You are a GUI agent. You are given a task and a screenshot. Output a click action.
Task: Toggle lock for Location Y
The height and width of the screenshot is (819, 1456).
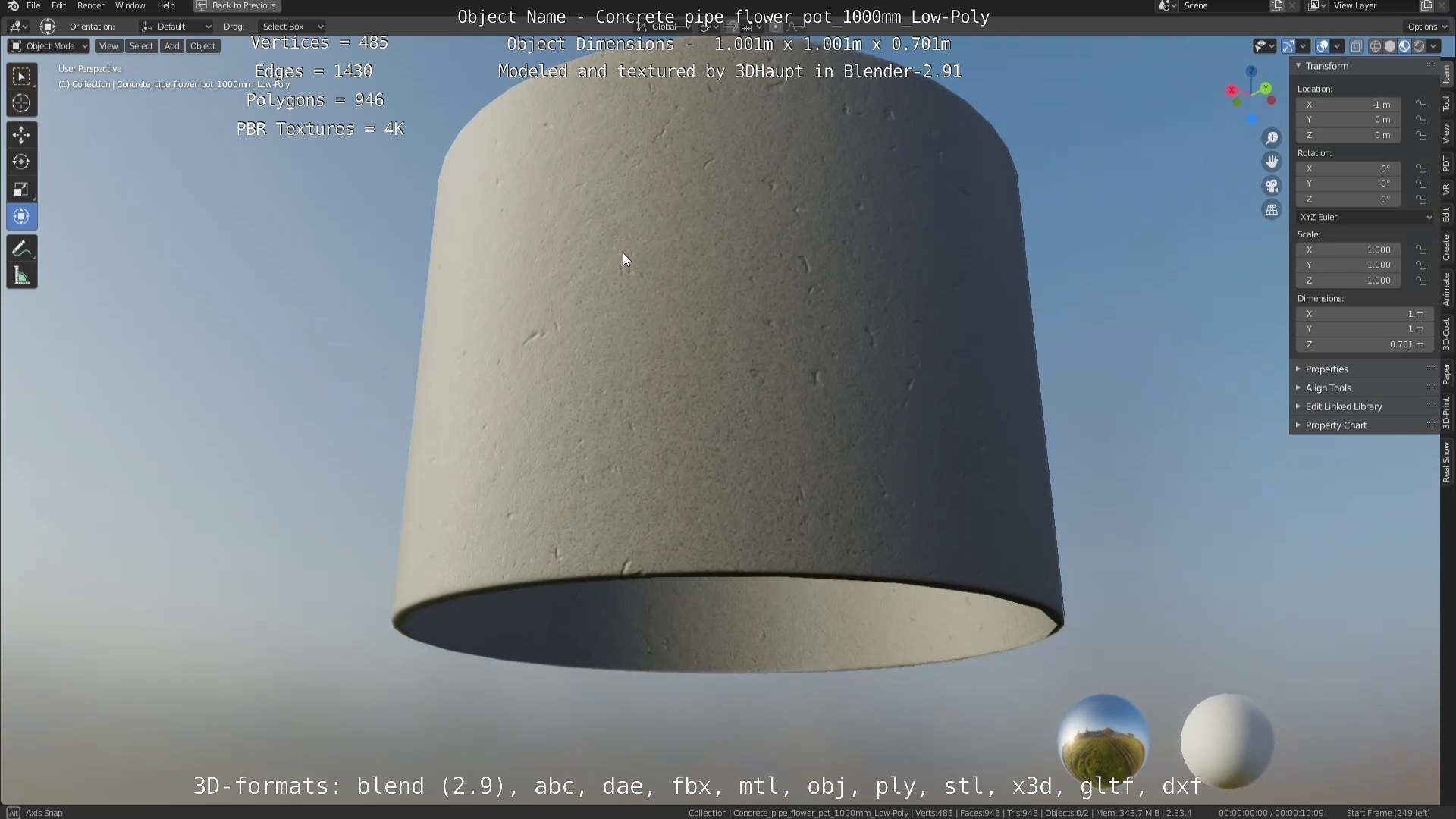pos(1421,120)
